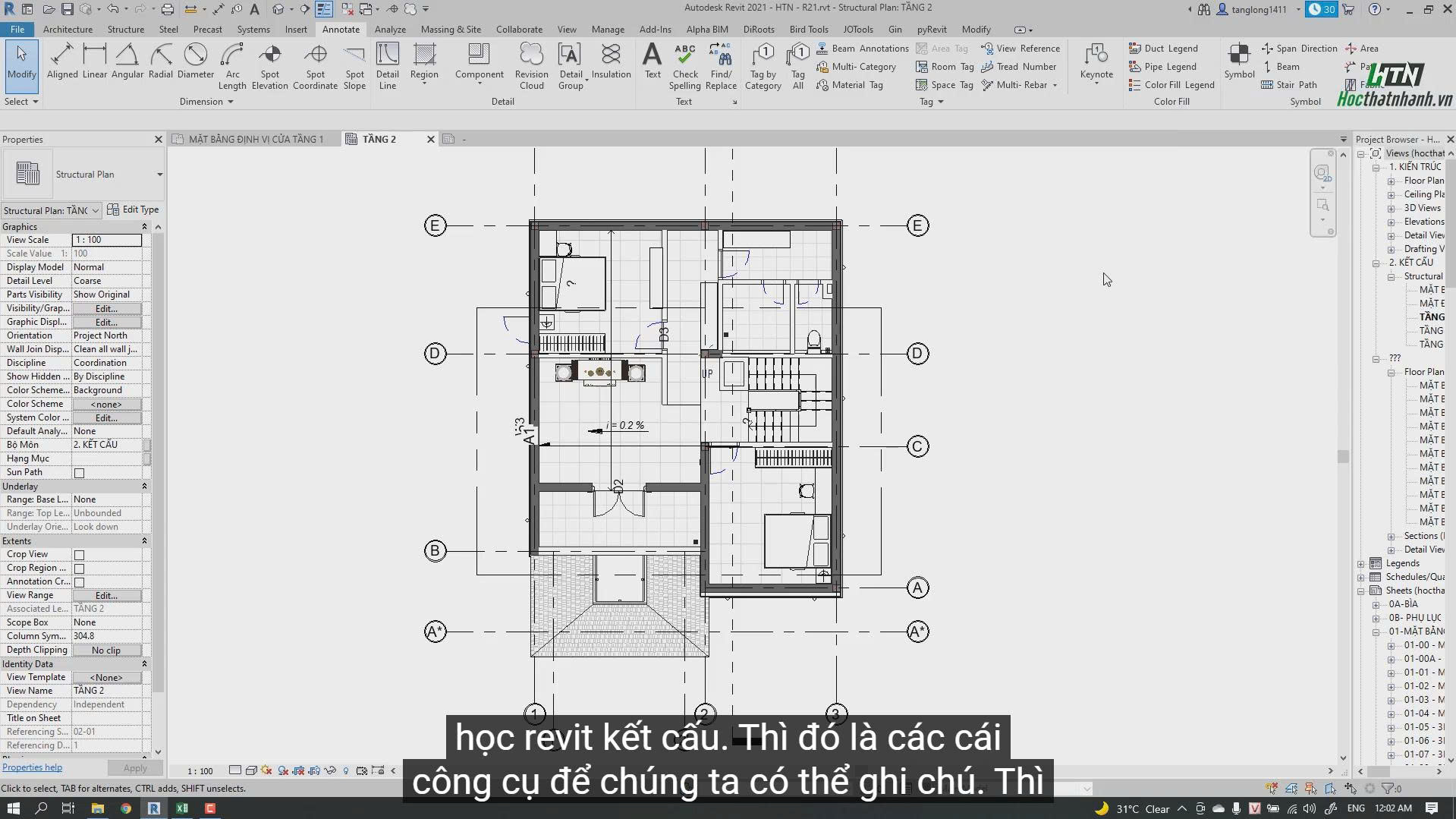The width and height of the screenshot is (1456, 819).
Task: Check the Annotation Crop checkbox
Action: point(79,582)
